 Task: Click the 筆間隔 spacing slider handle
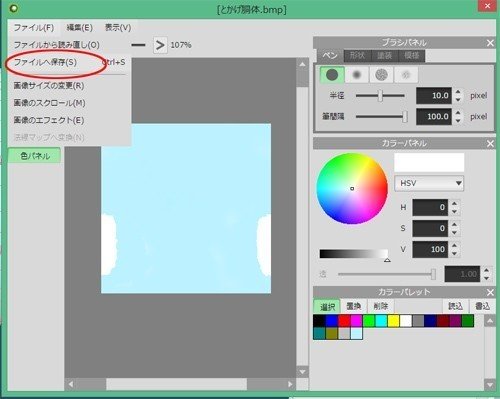click(x=405, y=117)
